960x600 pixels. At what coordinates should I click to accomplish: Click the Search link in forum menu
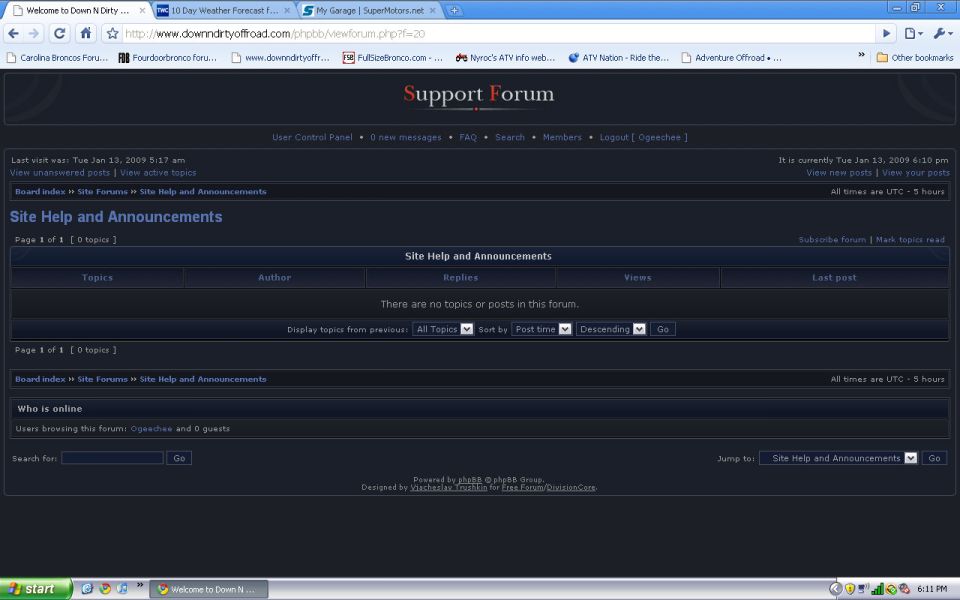coord(509,137)
